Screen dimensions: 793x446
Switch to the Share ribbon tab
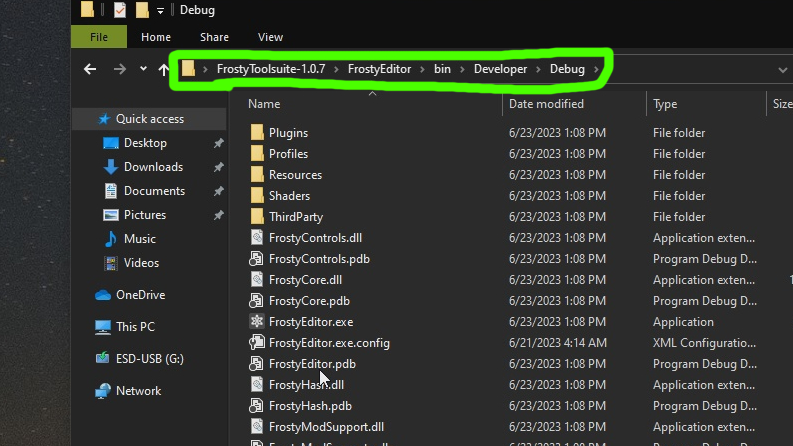pyautogui.click(x=214, y=37)
